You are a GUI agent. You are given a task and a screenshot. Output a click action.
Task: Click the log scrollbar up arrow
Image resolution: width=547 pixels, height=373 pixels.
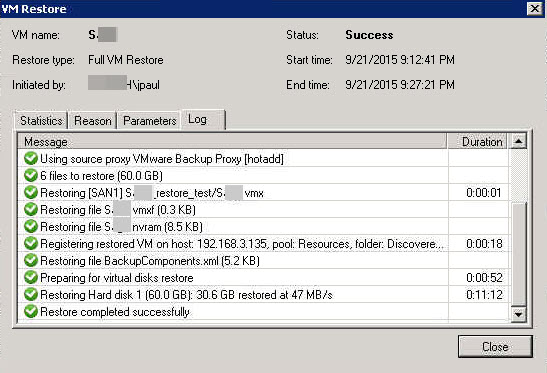click(x=518, y=141)
